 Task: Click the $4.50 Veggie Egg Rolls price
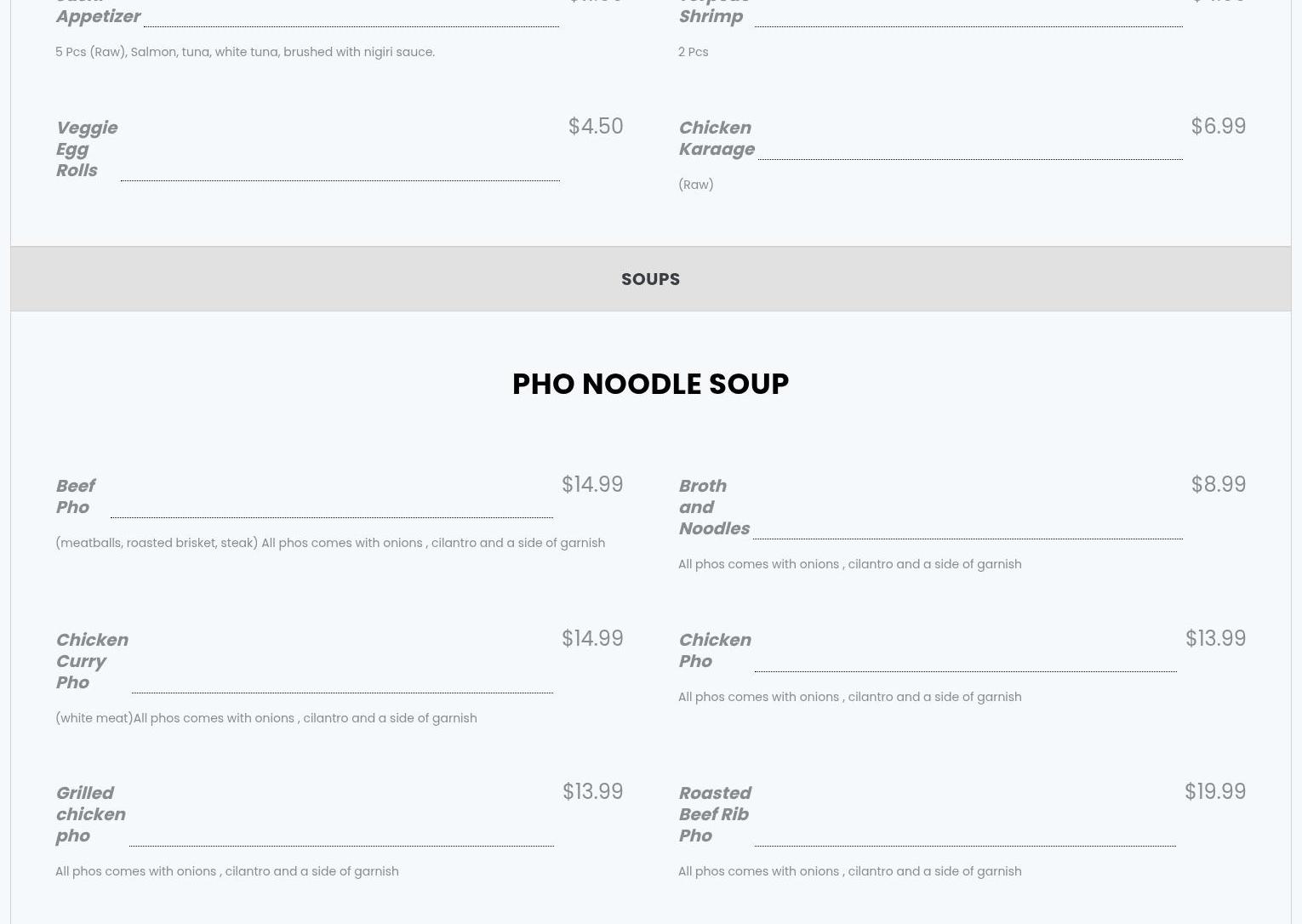pos(596,126)
